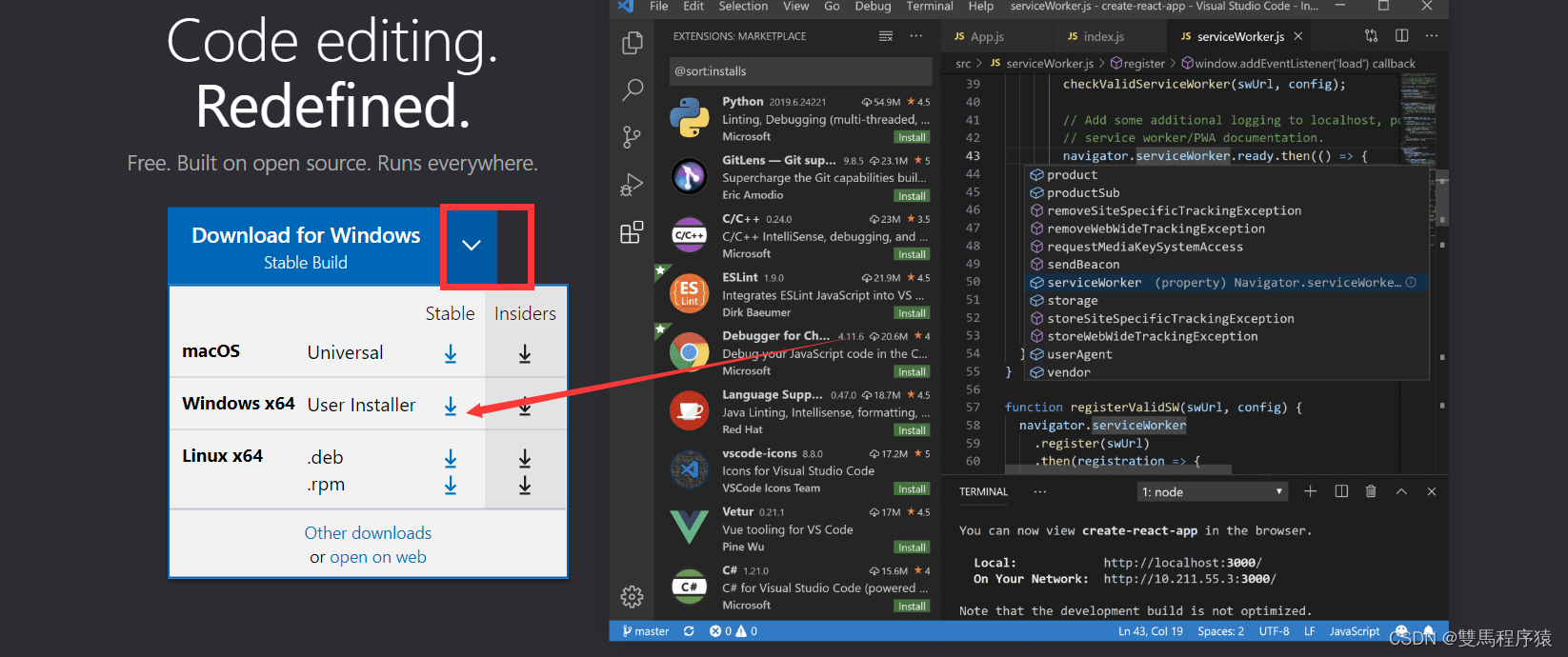The image size is (1568, 657).
Task: Open the errors and warnings status bar indicator
Action: [733, 631]
